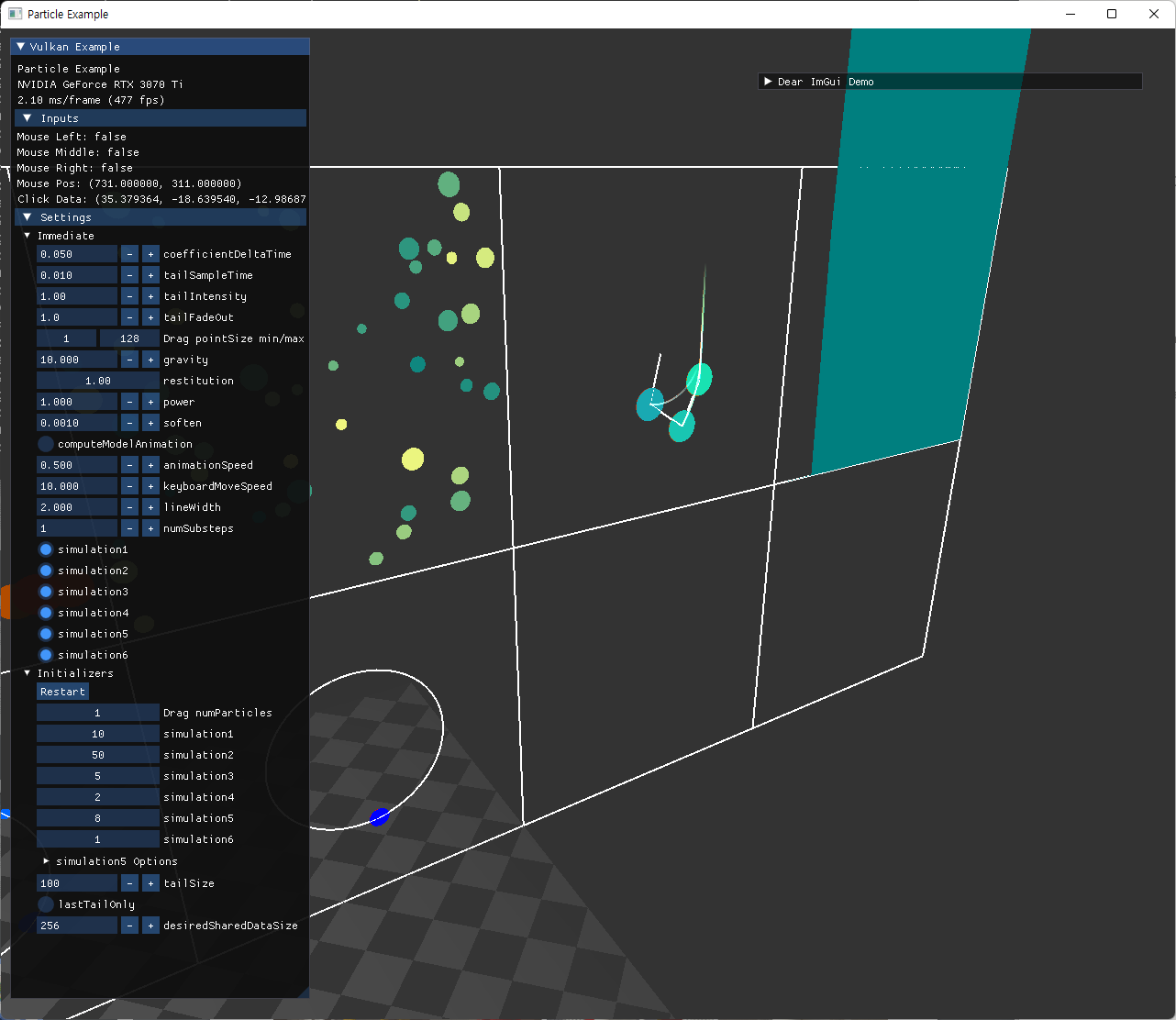Minimize the Particle Example window
This screenshot has height=1020, width=1176.
pos(1070,14)
